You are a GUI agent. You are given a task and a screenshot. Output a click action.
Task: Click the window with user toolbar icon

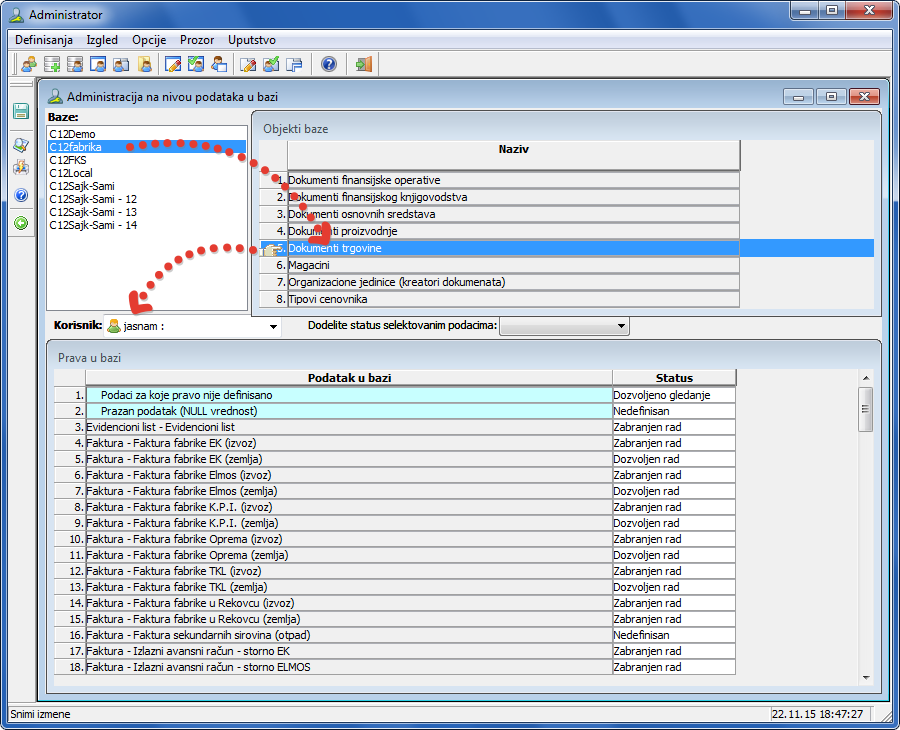[x=98, y=64]
